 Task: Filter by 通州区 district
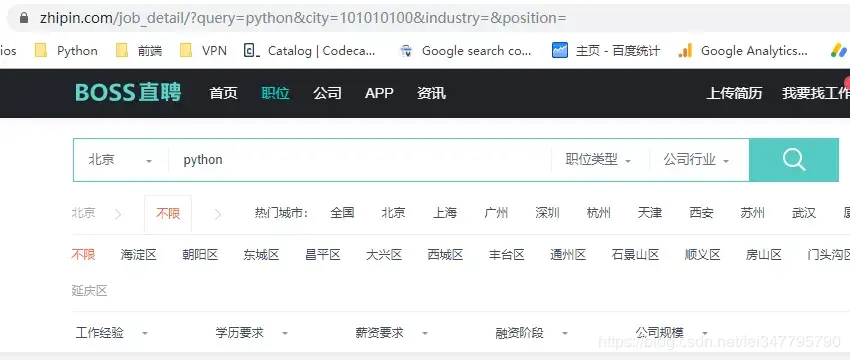coord(568,254)
